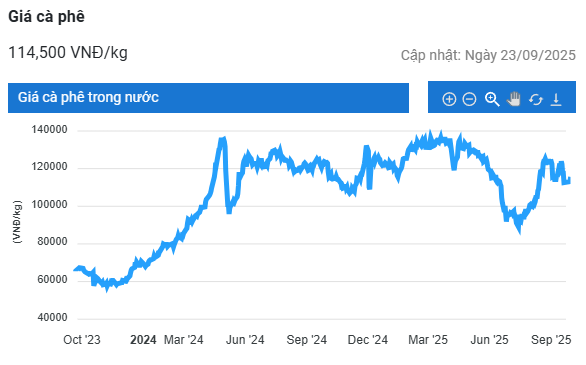Reset chart zoom with refresh icon
586x365 pixels.
click(536, 99)
